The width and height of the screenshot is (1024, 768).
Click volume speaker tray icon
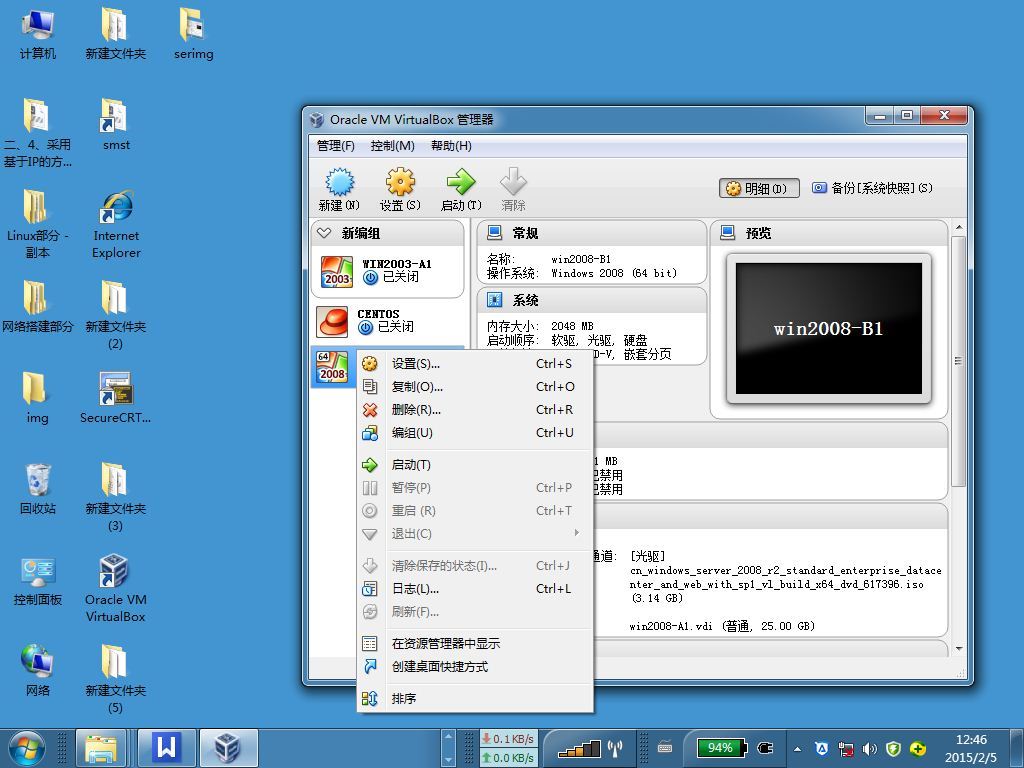click(x=869, y=748)
